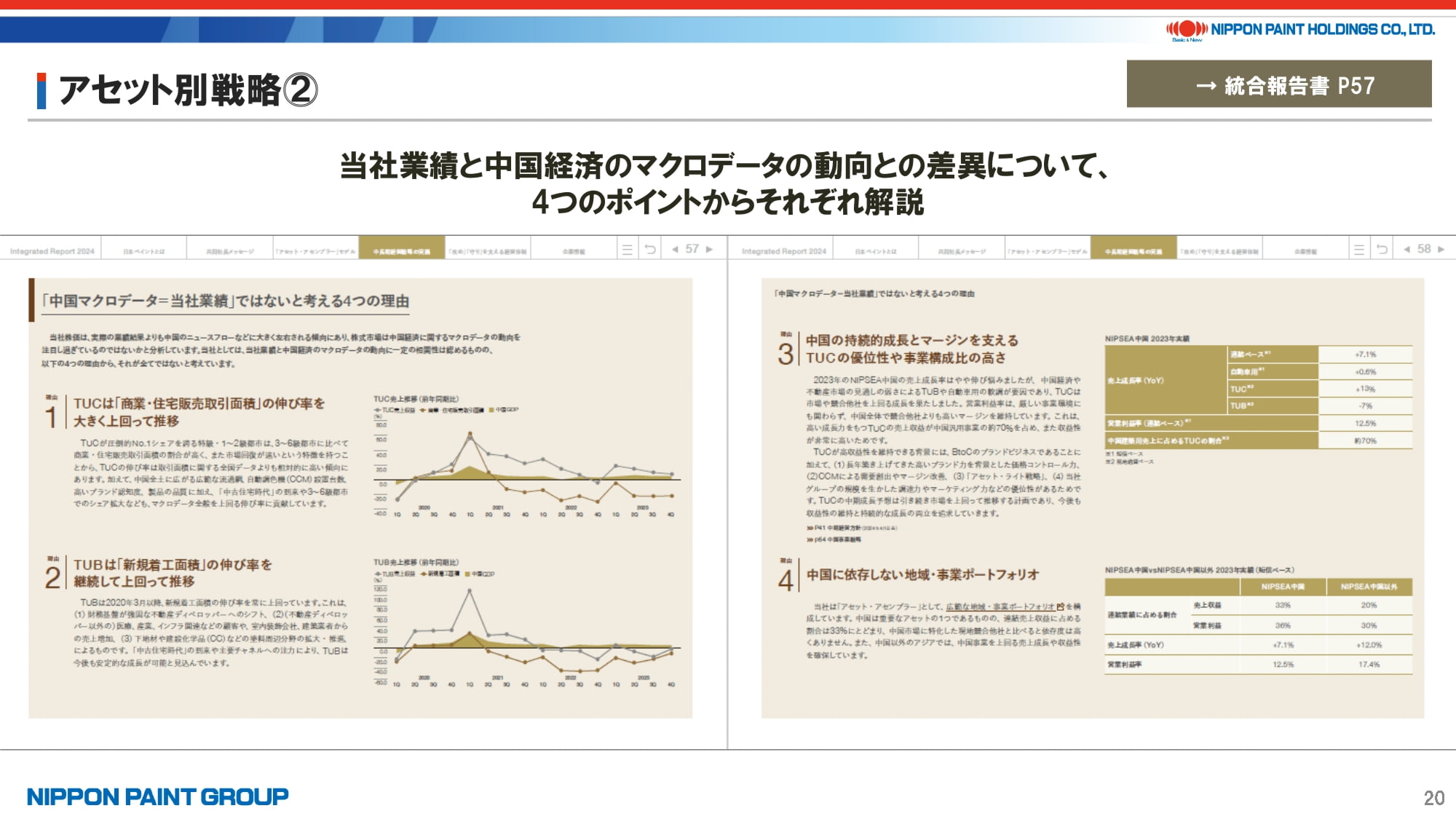Click reason 3 heading 中国の持続的成長とマージン

pyautogui.click(x=912, y=349)
